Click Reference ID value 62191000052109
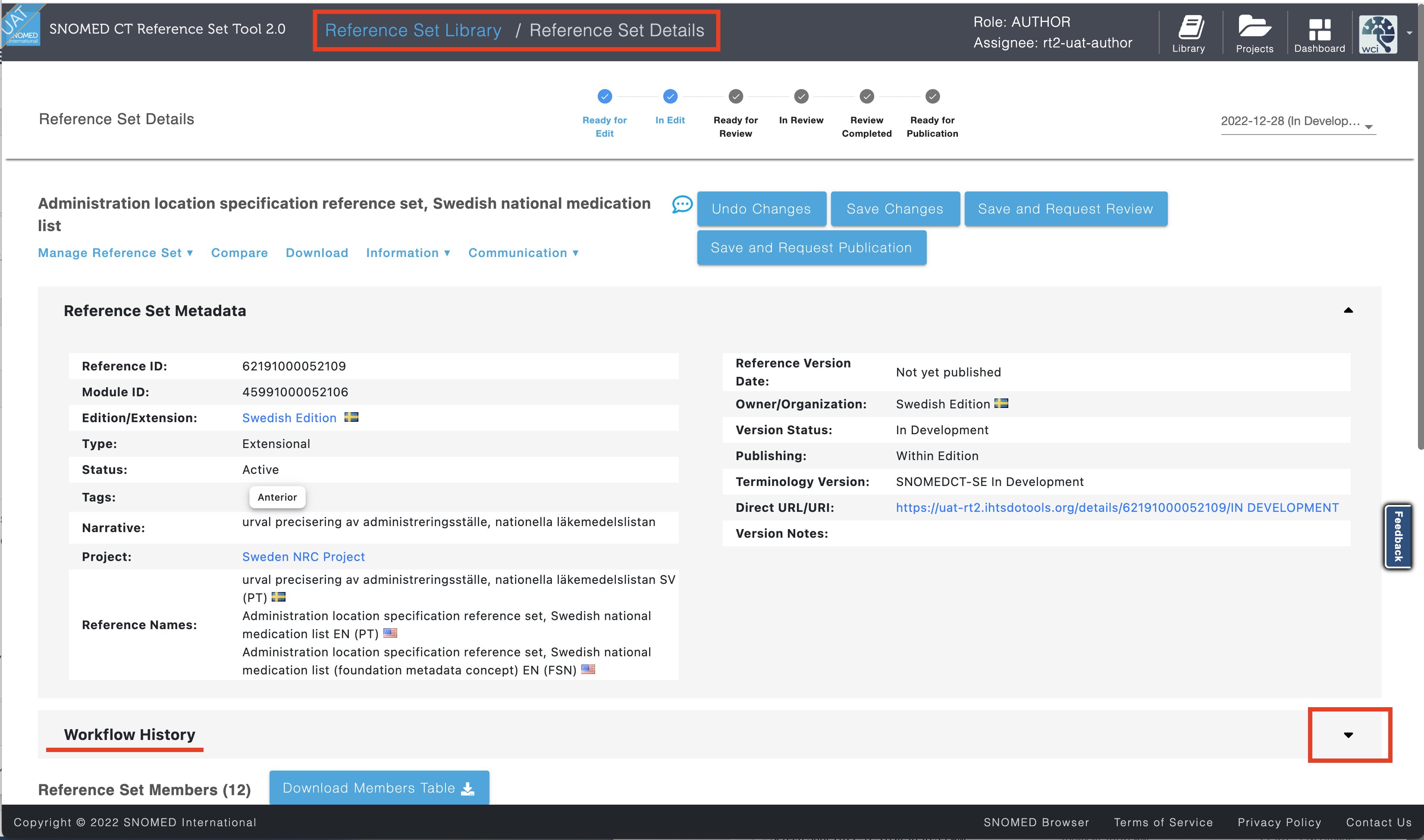Viewport: 1424px width, 840px height. (x=294, y=366)
